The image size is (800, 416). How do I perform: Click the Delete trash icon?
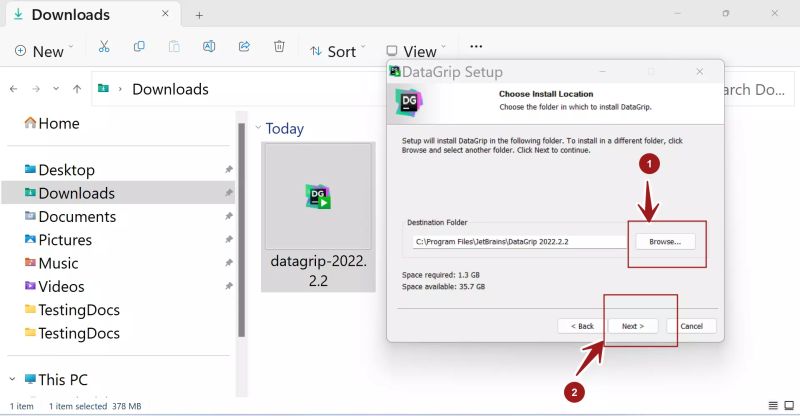tap(279, 47)
